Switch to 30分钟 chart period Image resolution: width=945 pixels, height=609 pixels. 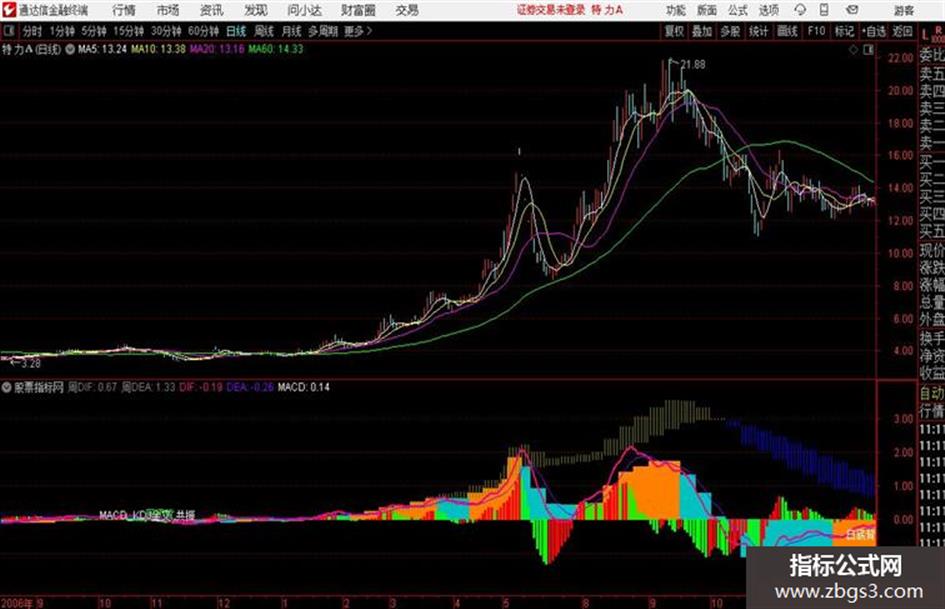[x=166, y=31]
